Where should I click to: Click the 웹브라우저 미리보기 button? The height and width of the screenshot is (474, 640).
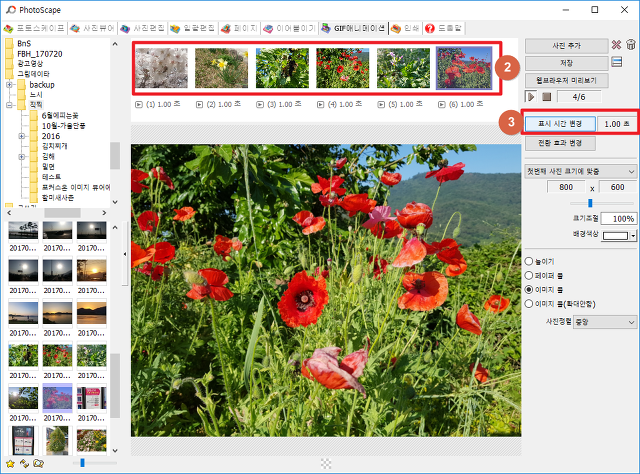point(566,80)
